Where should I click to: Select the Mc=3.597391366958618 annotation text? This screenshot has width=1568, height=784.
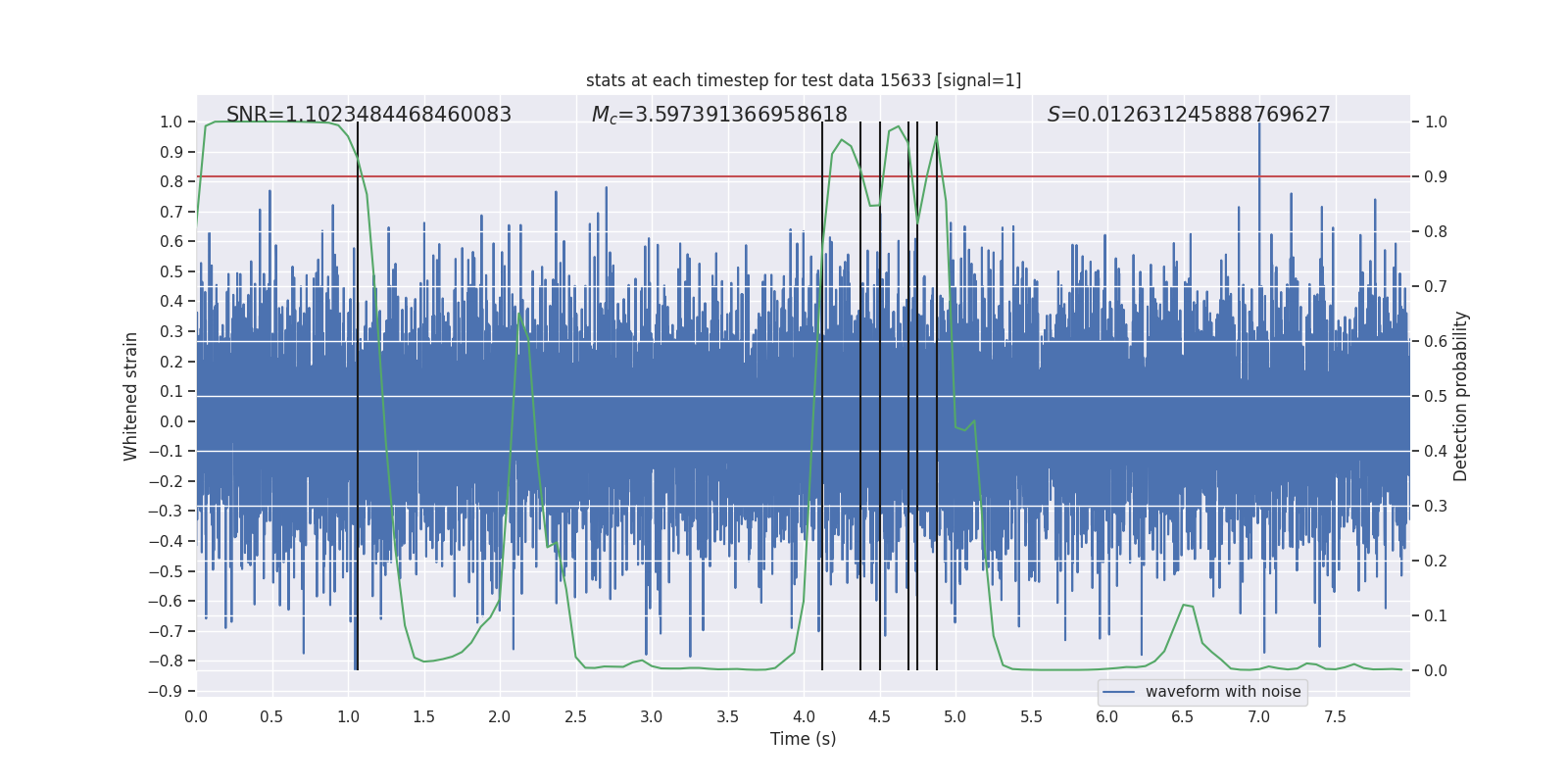click(x=719, y=115)
